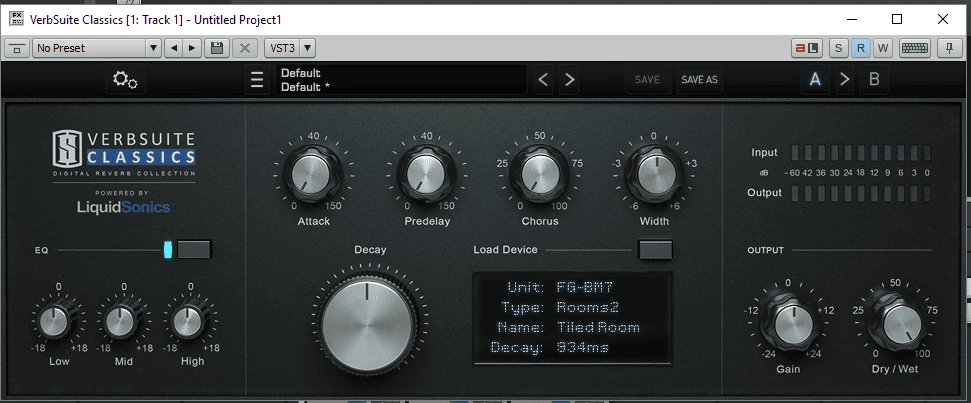Click the Type Rooms2 display line
This screenshot has height=403, width=971.
(560, 307)
